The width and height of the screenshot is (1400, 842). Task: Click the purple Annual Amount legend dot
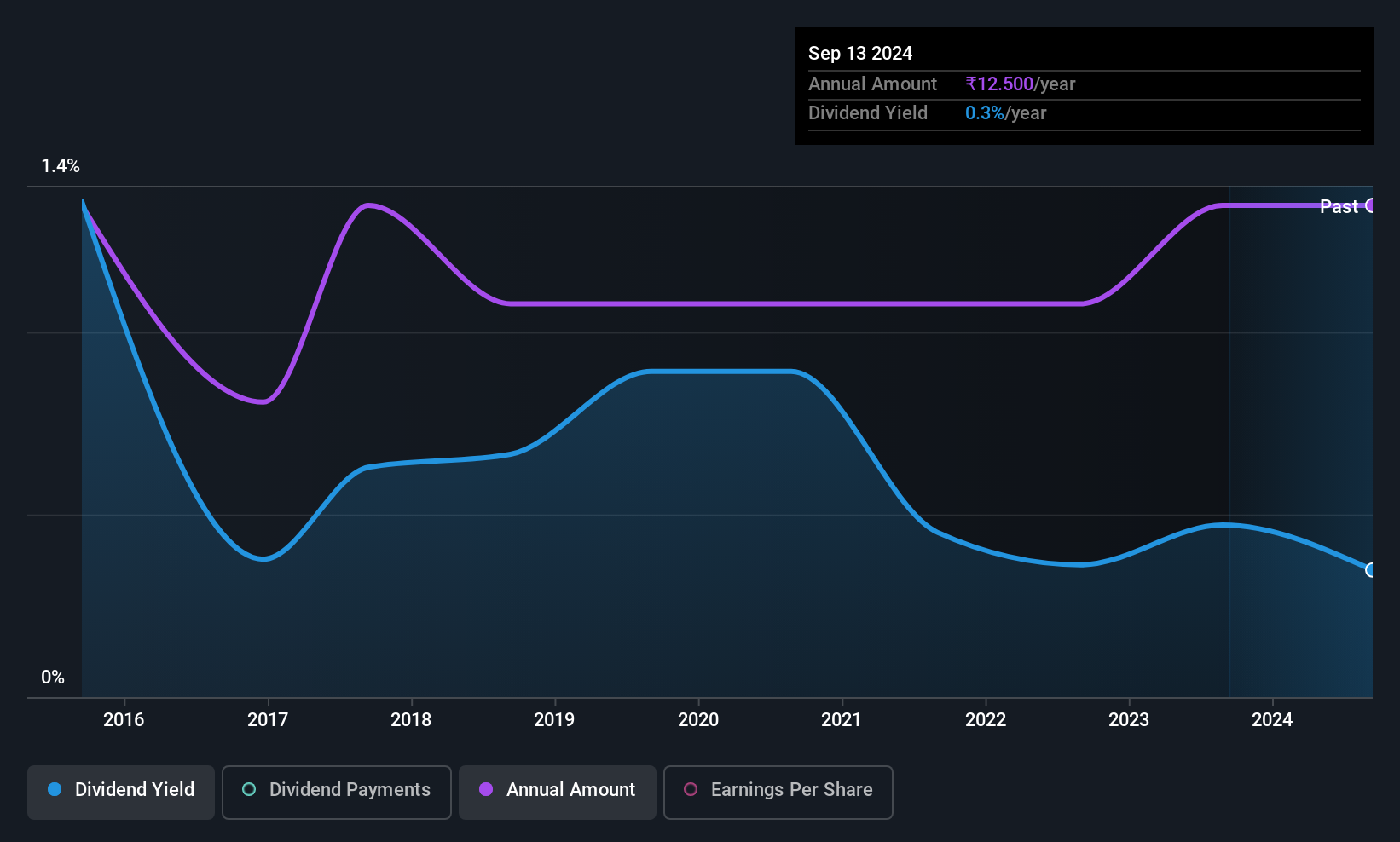pos(486,790)
